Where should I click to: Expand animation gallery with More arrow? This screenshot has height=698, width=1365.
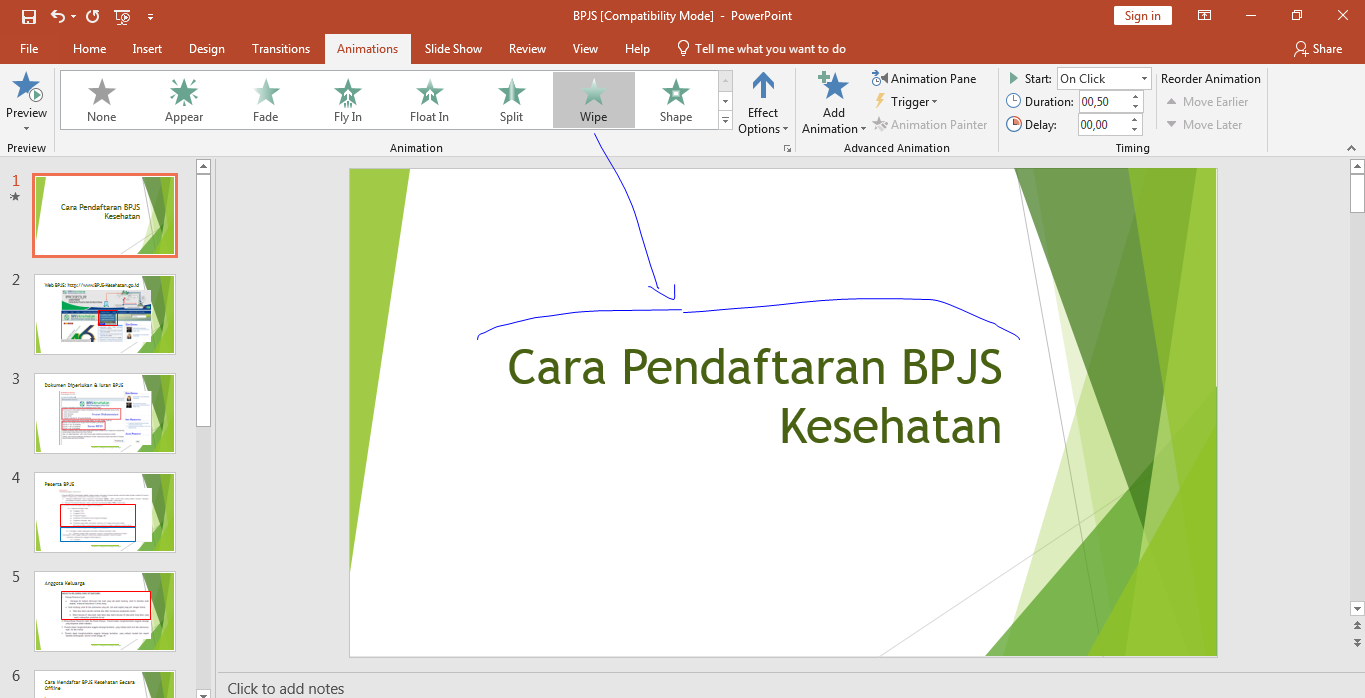726,120
